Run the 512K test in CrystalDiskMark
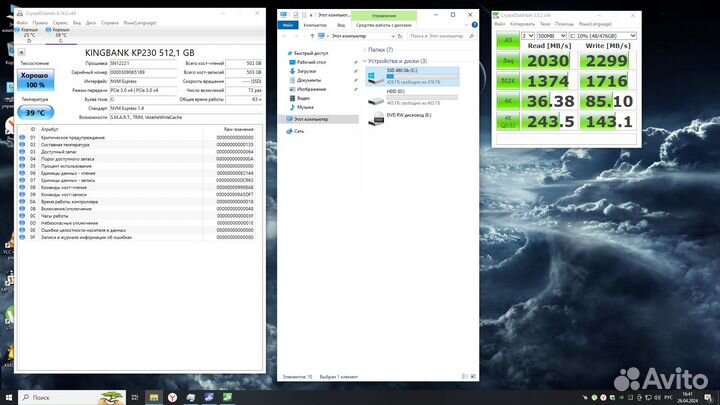Image resolution: width=720 pixels, height=405 pixels. pyautogui.click(x=508, y=81)
